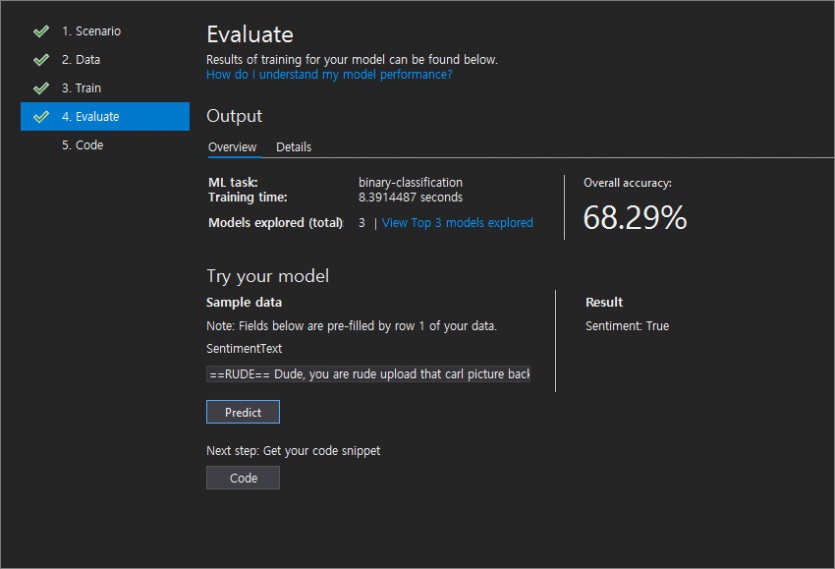Viewport: 835px width, 569px height.
Task: Focus the SentimentText input field
Action: click(368, 374)
